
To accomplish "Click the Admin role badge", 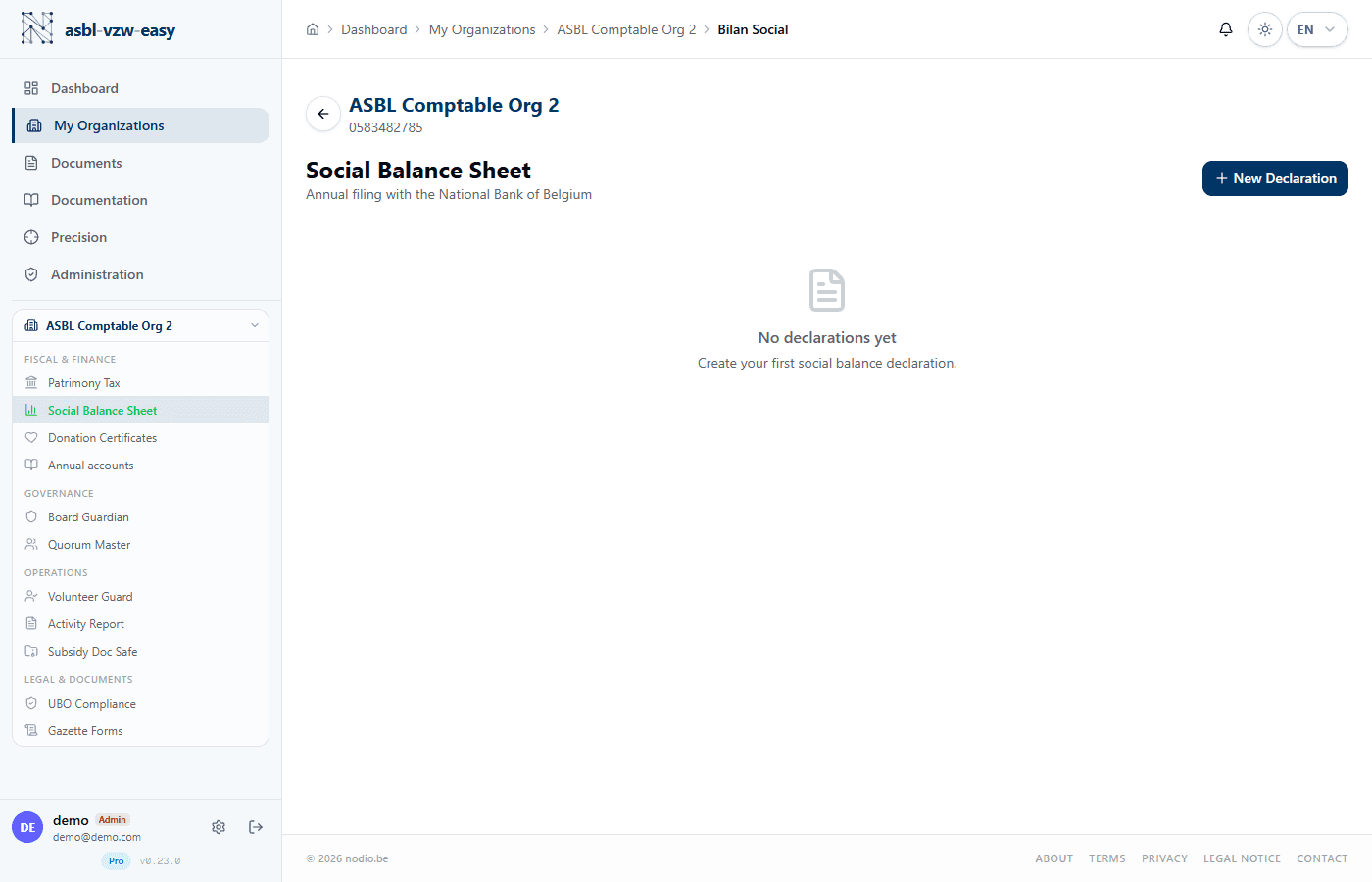I will point(113,820).
